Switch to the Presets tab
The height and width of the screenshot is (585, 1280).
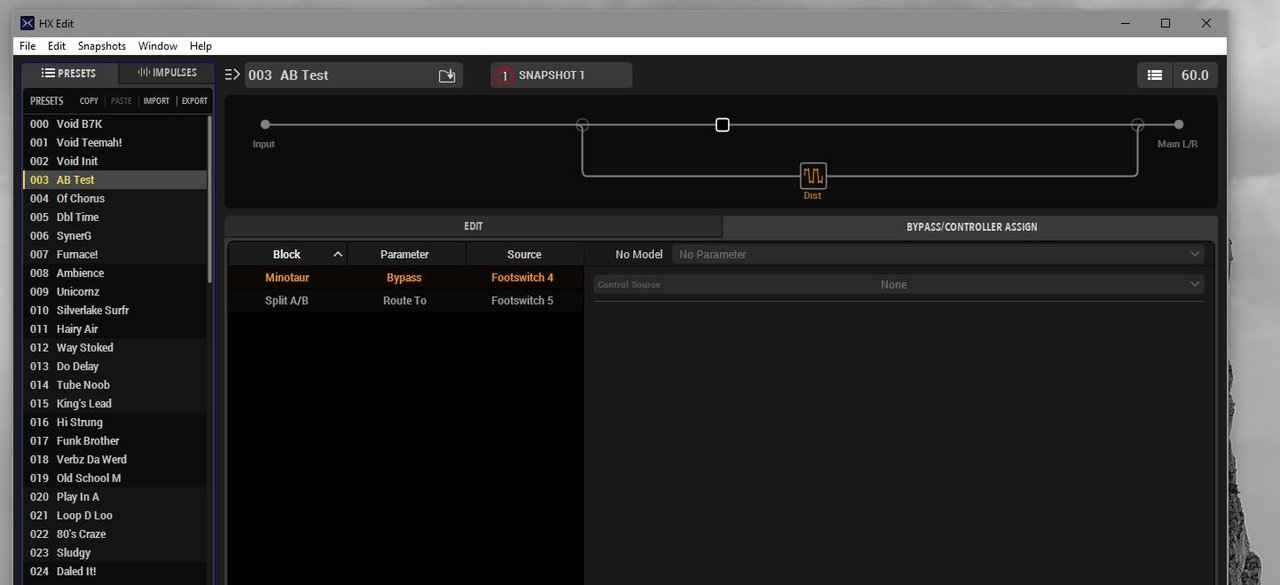[x=70, y=73]
